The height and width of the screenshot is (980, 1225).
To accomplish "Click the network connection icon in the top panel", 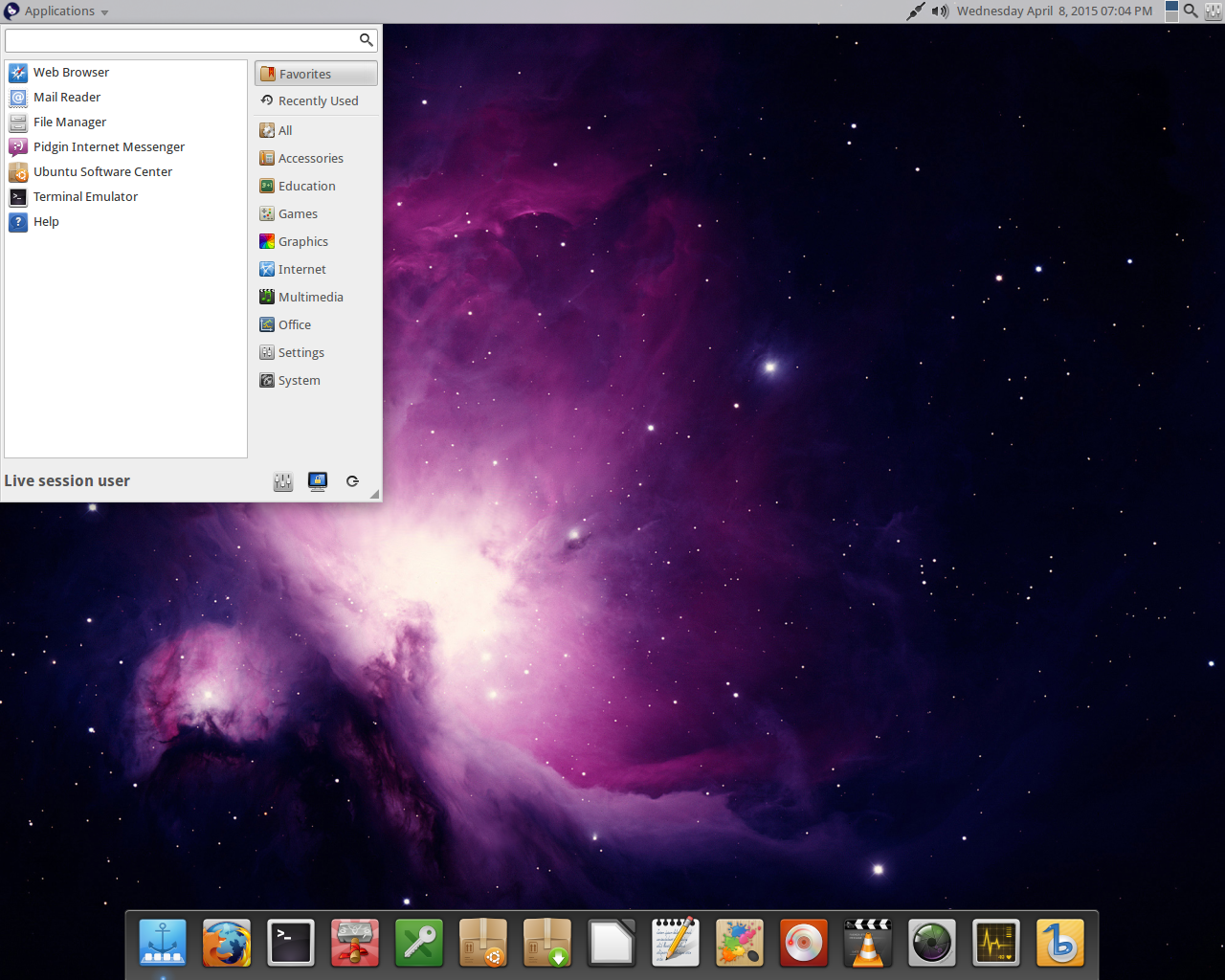I will tap(916, 11).
